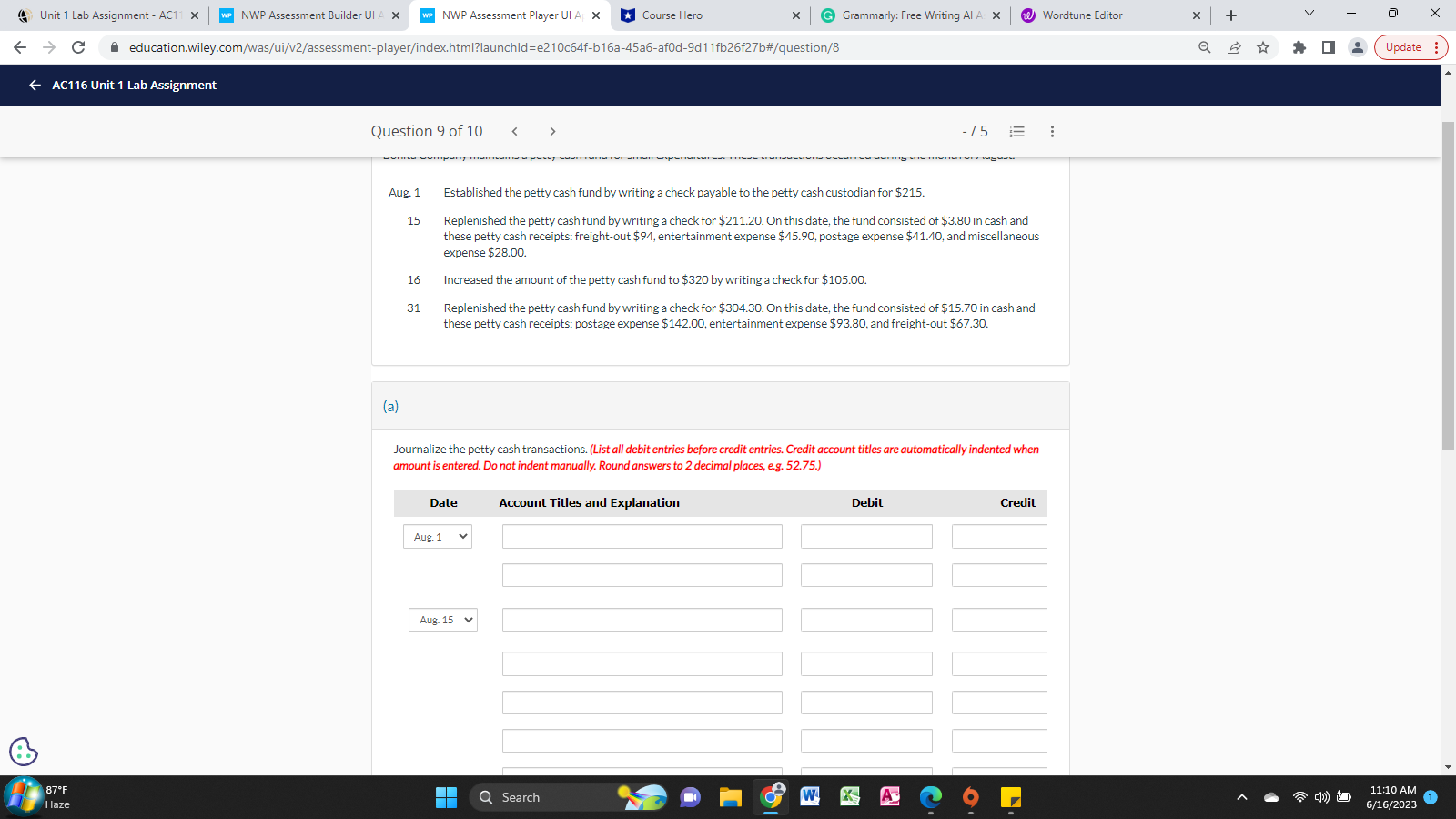Image resolution: width=1456 pixels, height=819 pixels.
Task: Click the back arrow beside AC116 Unit 1
Action: [34, 85]
